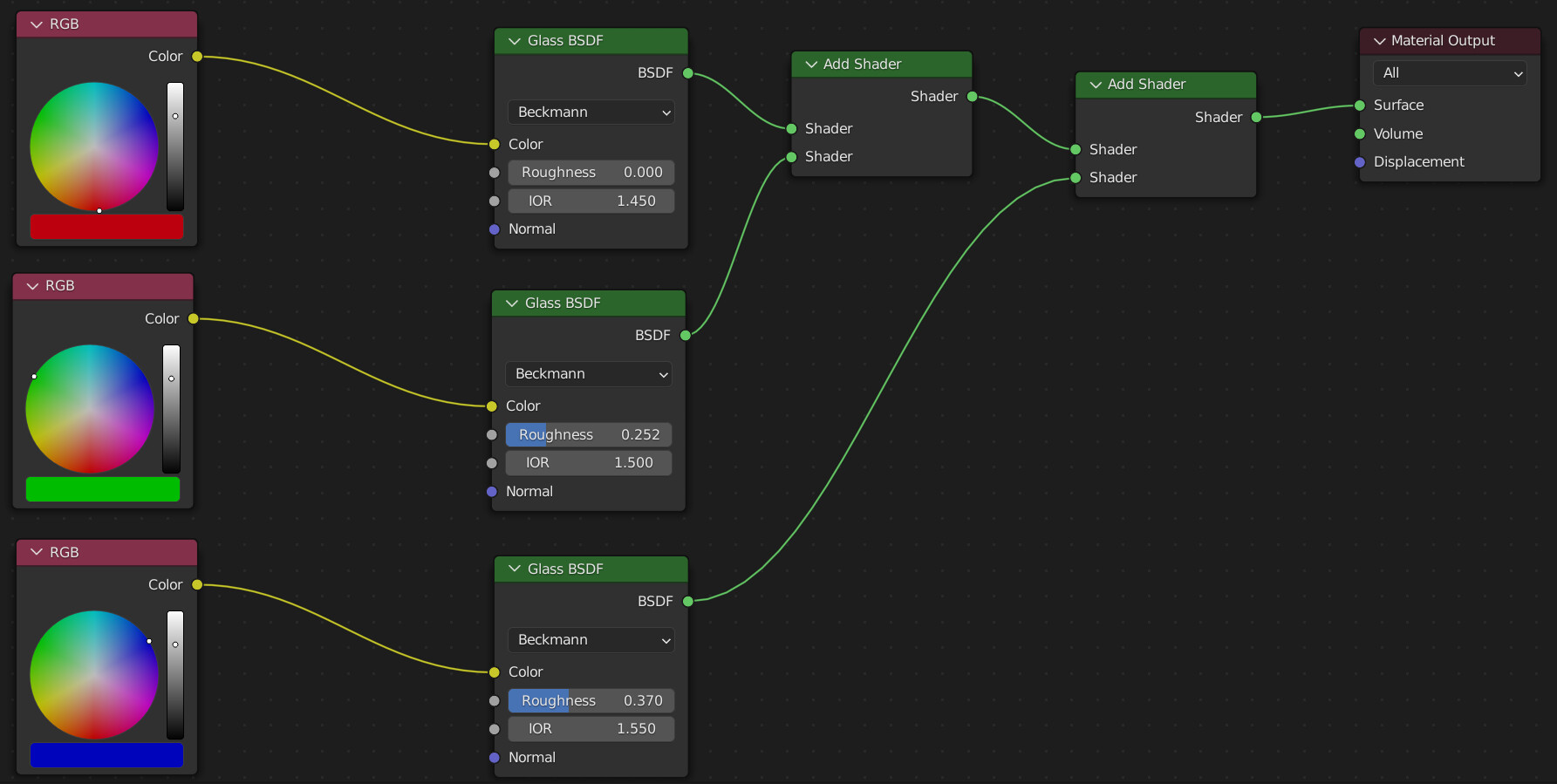Image resolution: width=1557 pixels, height=784 pixels.
Task: Click the Color input socket above Roughness 0.252
Action: 492,406
